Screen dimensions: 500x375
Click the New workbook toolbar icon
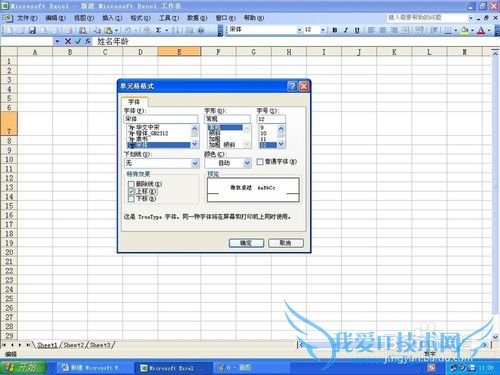[9, 30]
